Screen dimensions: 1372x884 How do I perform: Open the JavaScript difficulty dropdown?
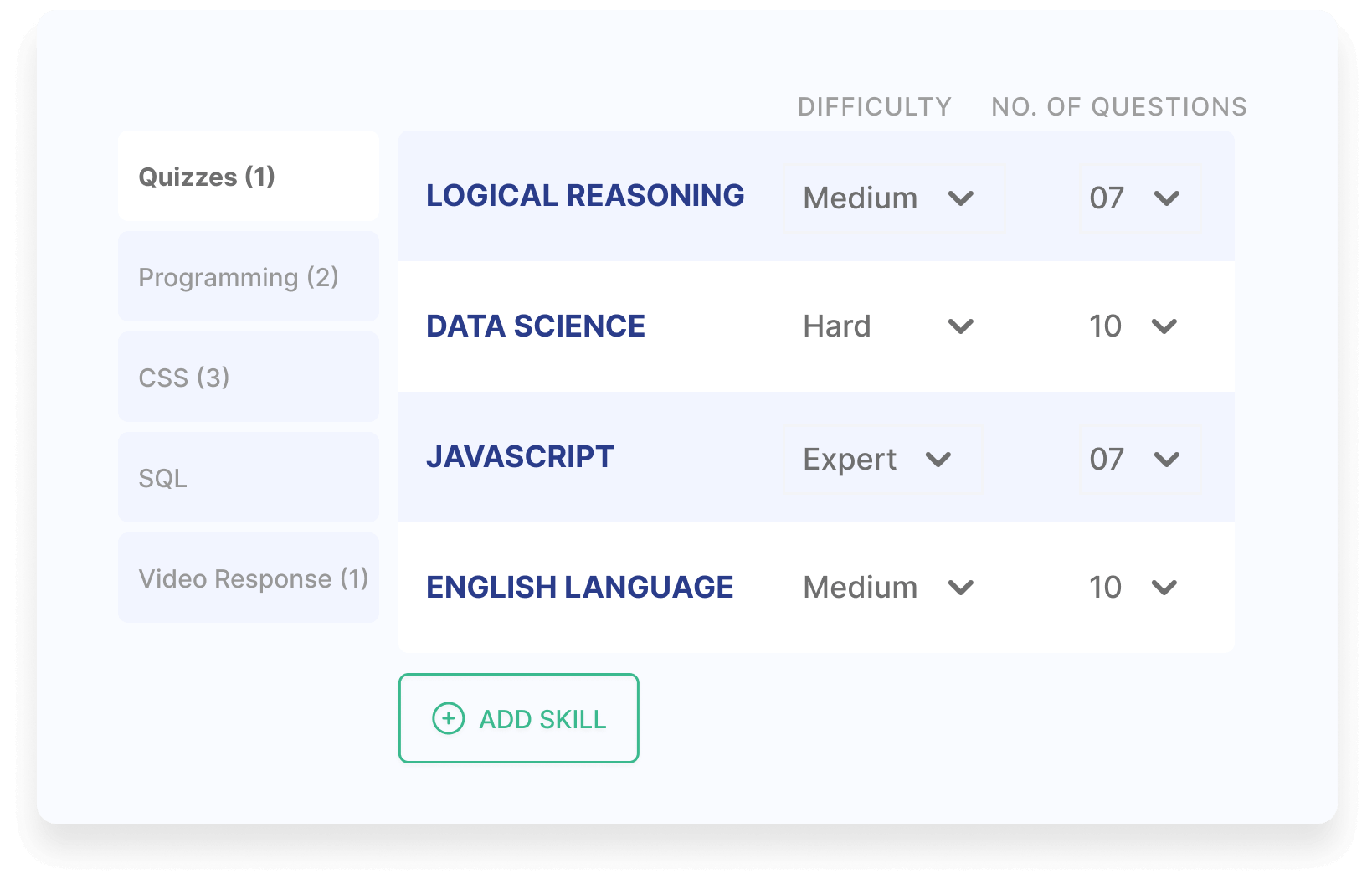[876, 459]
